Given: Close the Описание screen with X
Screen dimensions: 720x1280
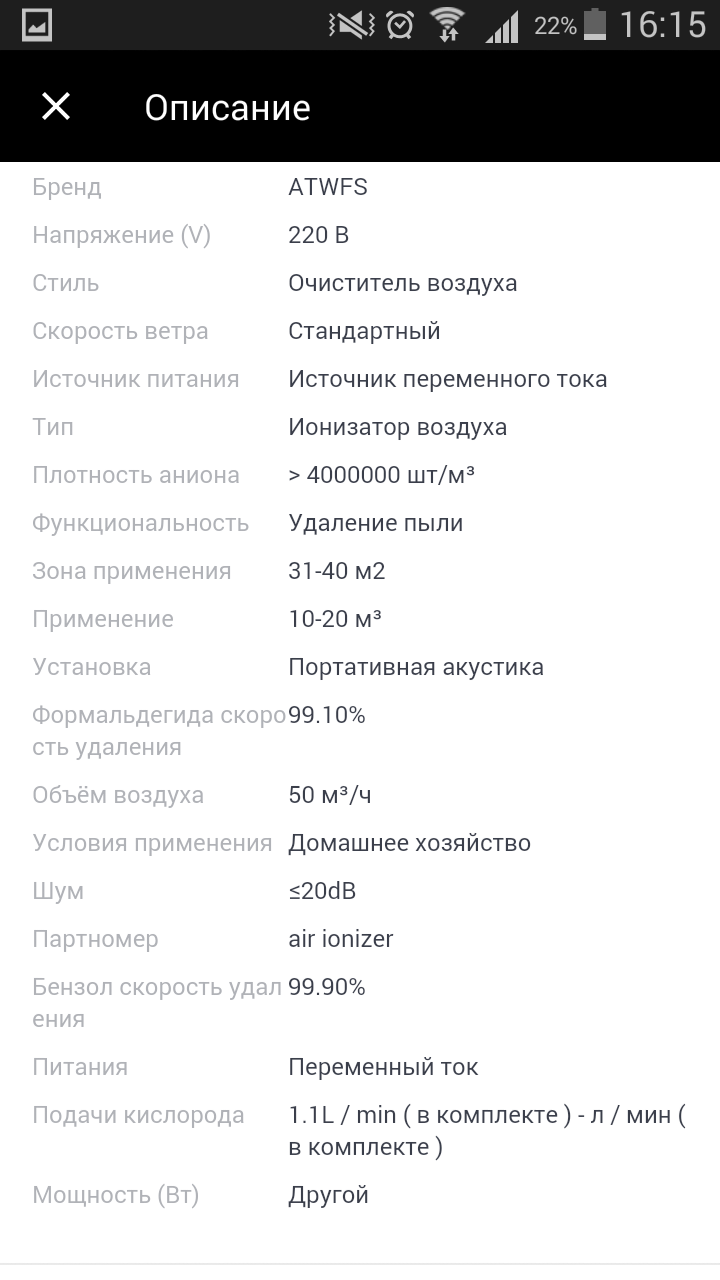Looking at the screenshot, I should [56, 107].
